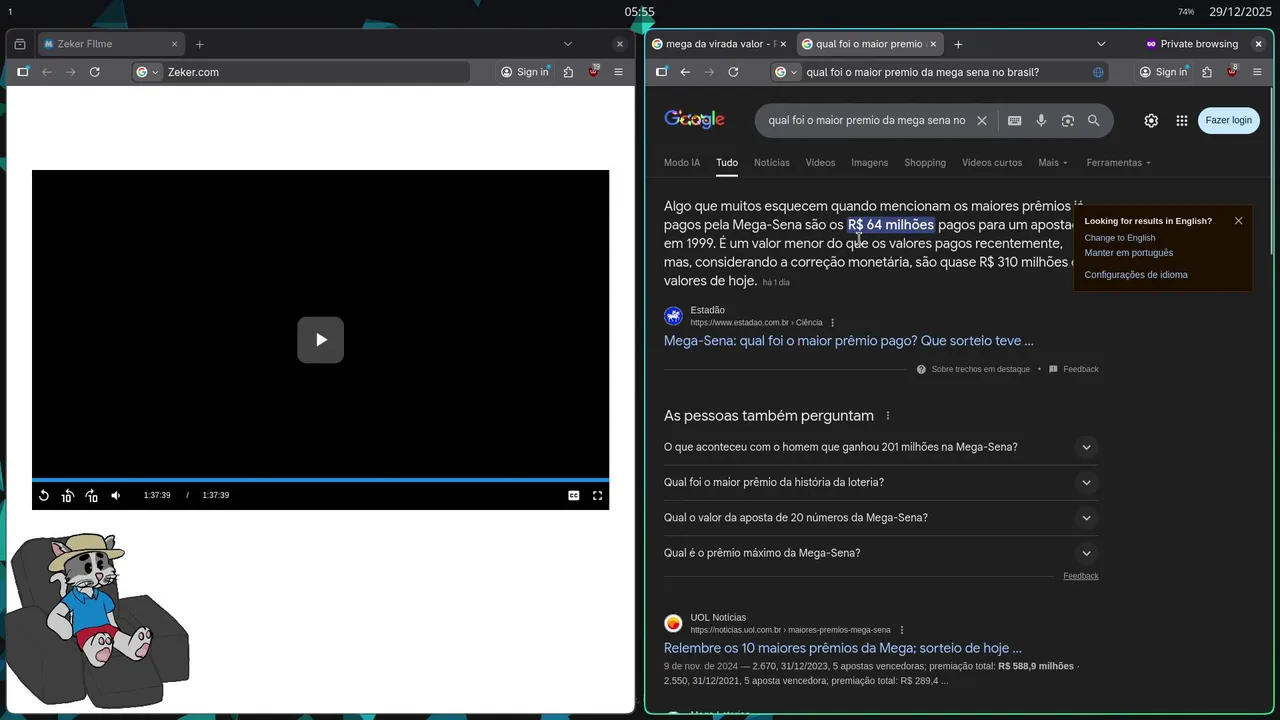Screen dimensions: 1280x720
Task: Click the translate page icon in the address bar
Action: [x=1098, y=72]
